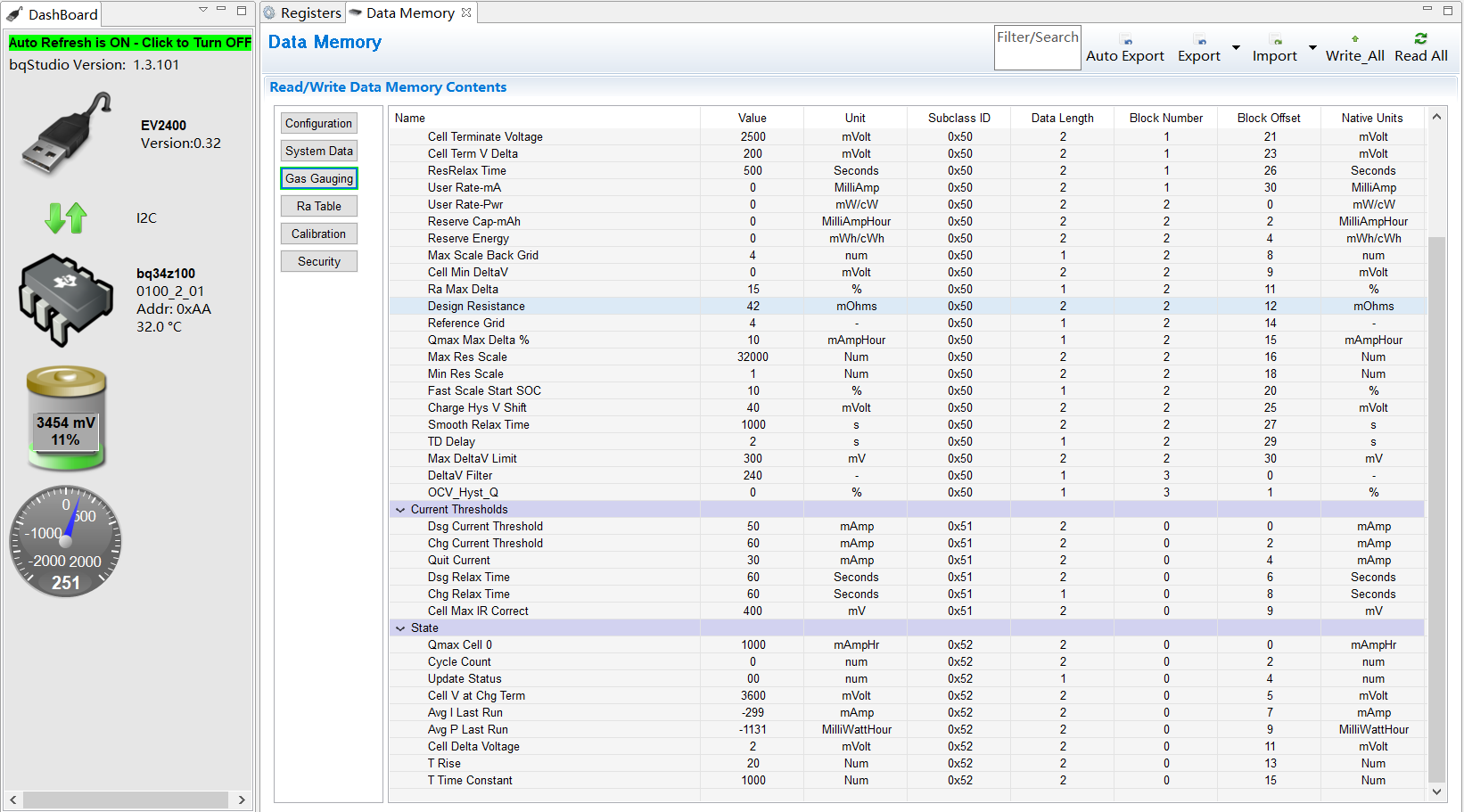Click the Cell Terminate Voltage value 2500
Viewport: 1464px width, 812px height.
pyautogui.click(x=753, y=136)
